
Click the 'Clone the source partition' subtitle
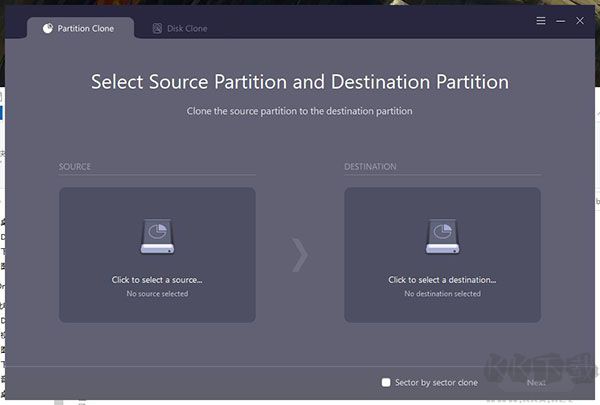click(299, 111)
